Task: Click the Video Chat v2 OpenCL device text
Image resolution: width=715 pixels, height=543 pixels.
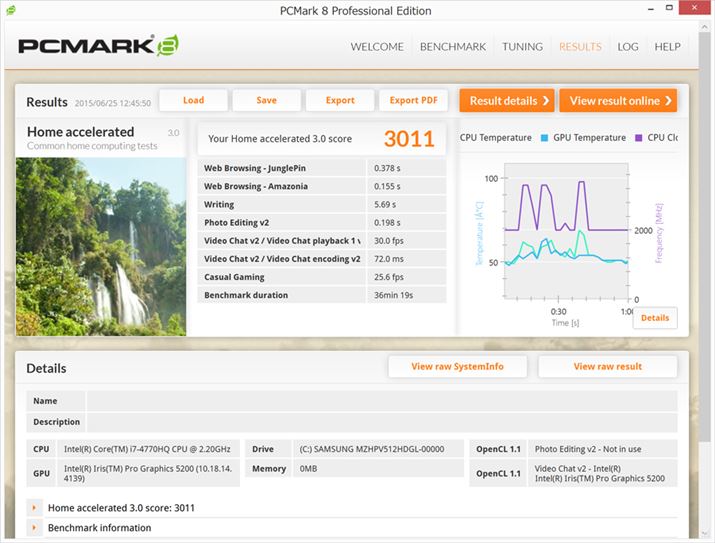Action: click(x=600, y=473)
